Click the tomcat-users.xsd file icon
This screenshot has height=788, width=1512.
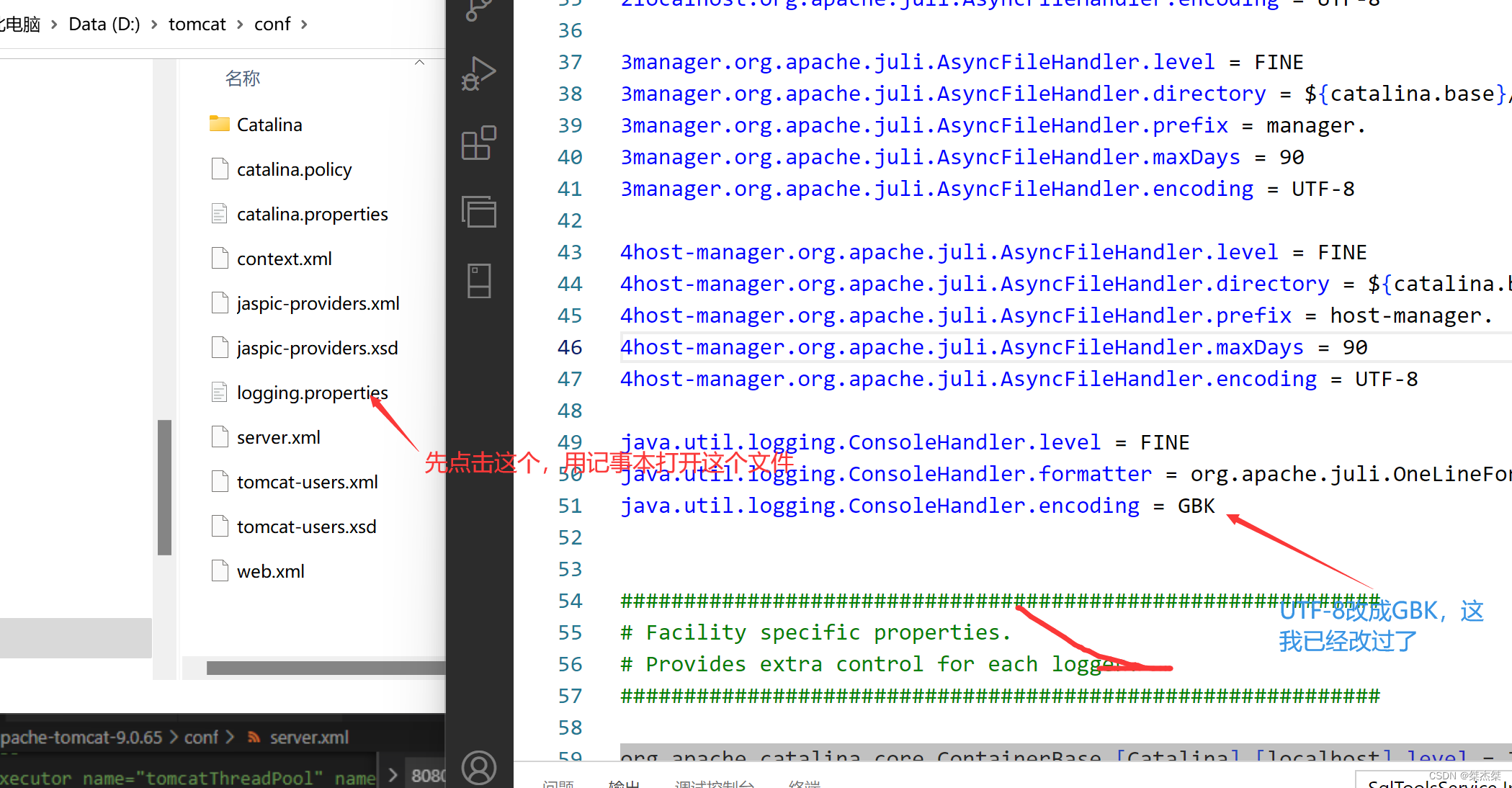[220, 526]
